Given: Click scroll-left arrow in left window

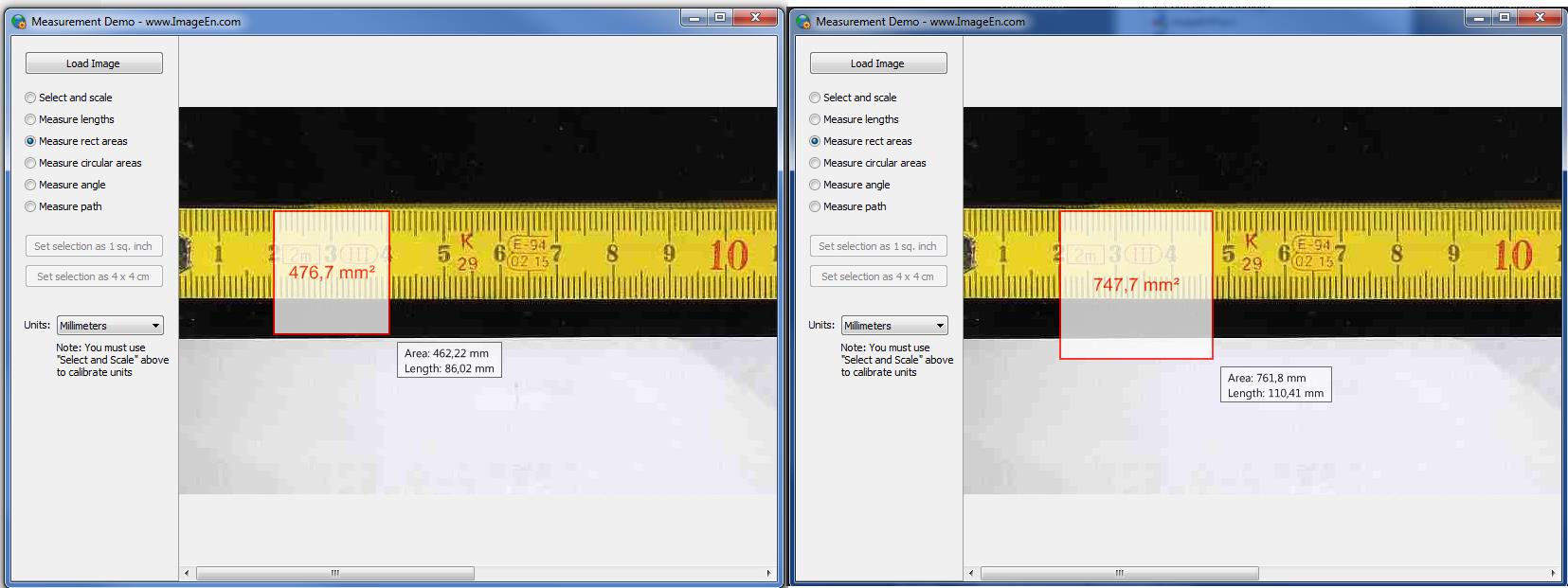Looking at the screenshot, I should [x=187, y=573].
